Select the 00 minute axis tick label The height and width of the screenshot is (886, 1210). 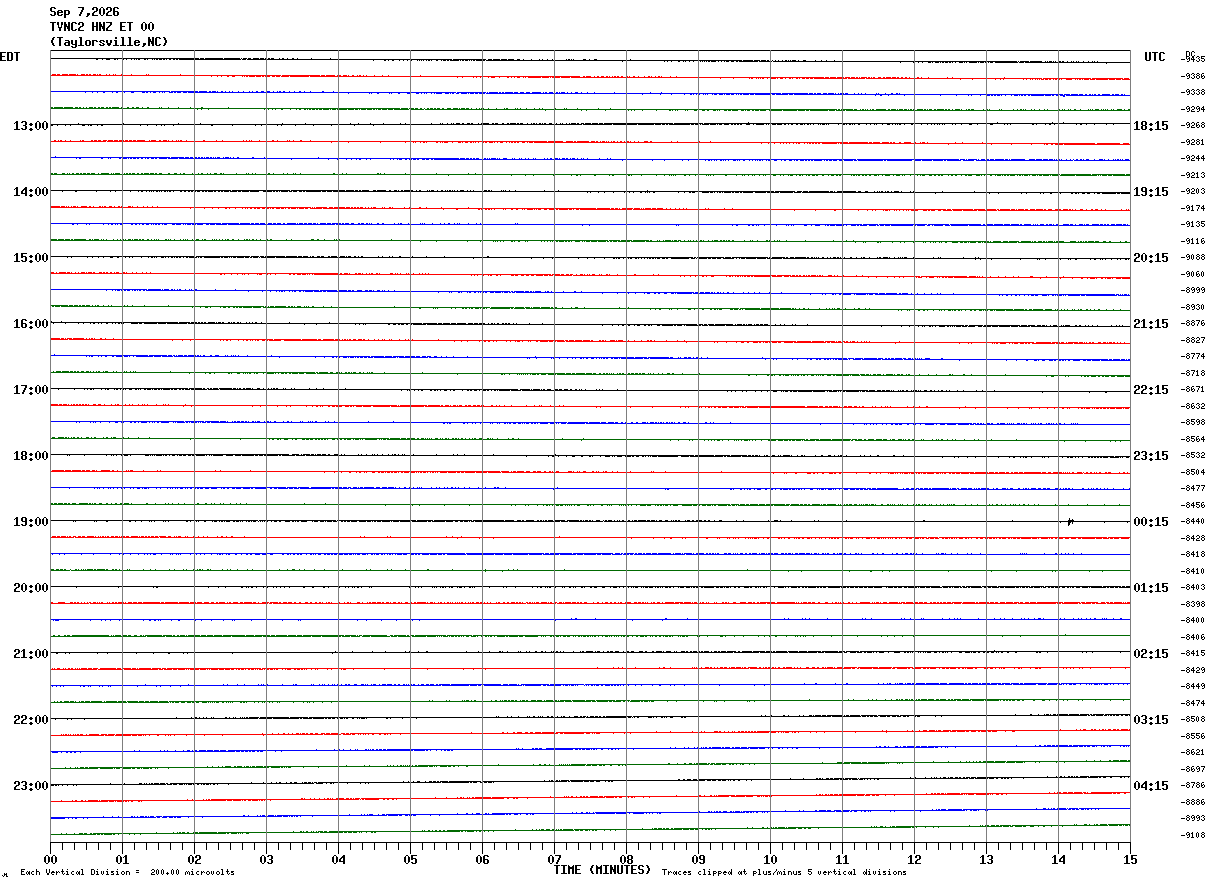[50, 859]
